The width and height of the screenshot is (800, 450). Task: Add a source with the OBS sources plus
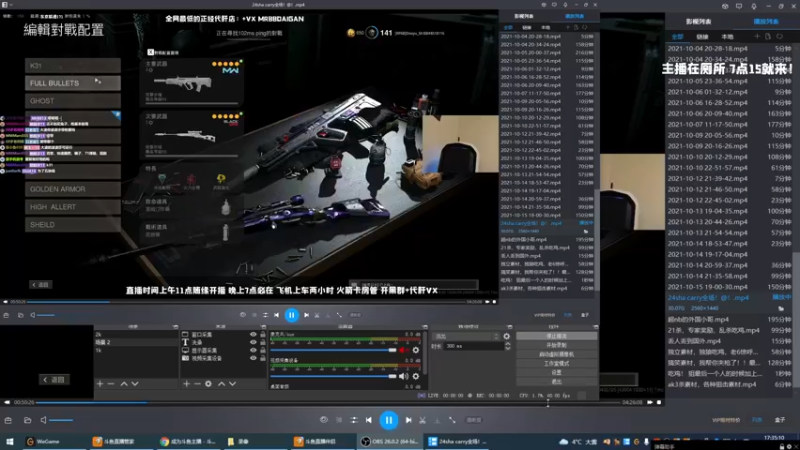(186, 384)
